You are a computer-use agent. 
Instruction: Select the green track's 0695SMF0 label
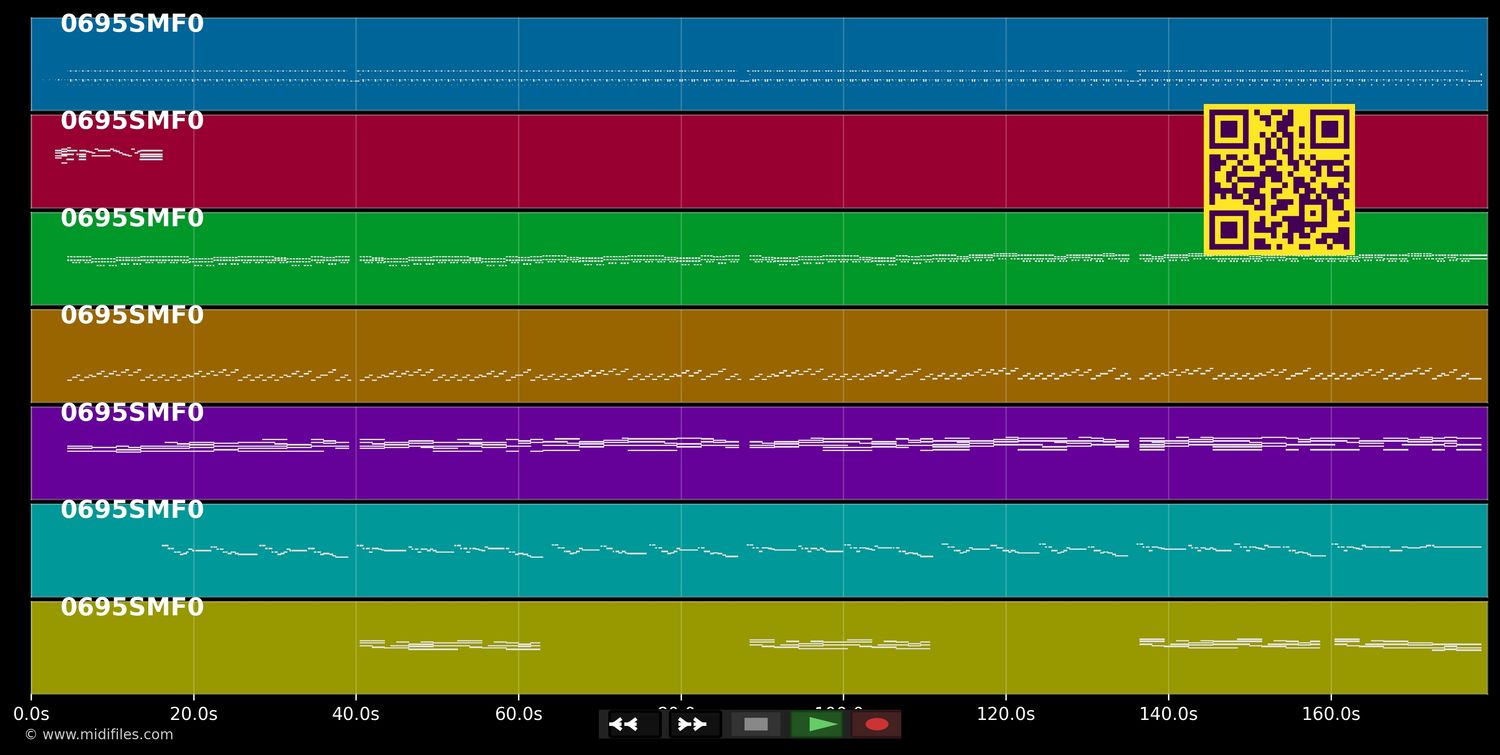tap(132, 219)
